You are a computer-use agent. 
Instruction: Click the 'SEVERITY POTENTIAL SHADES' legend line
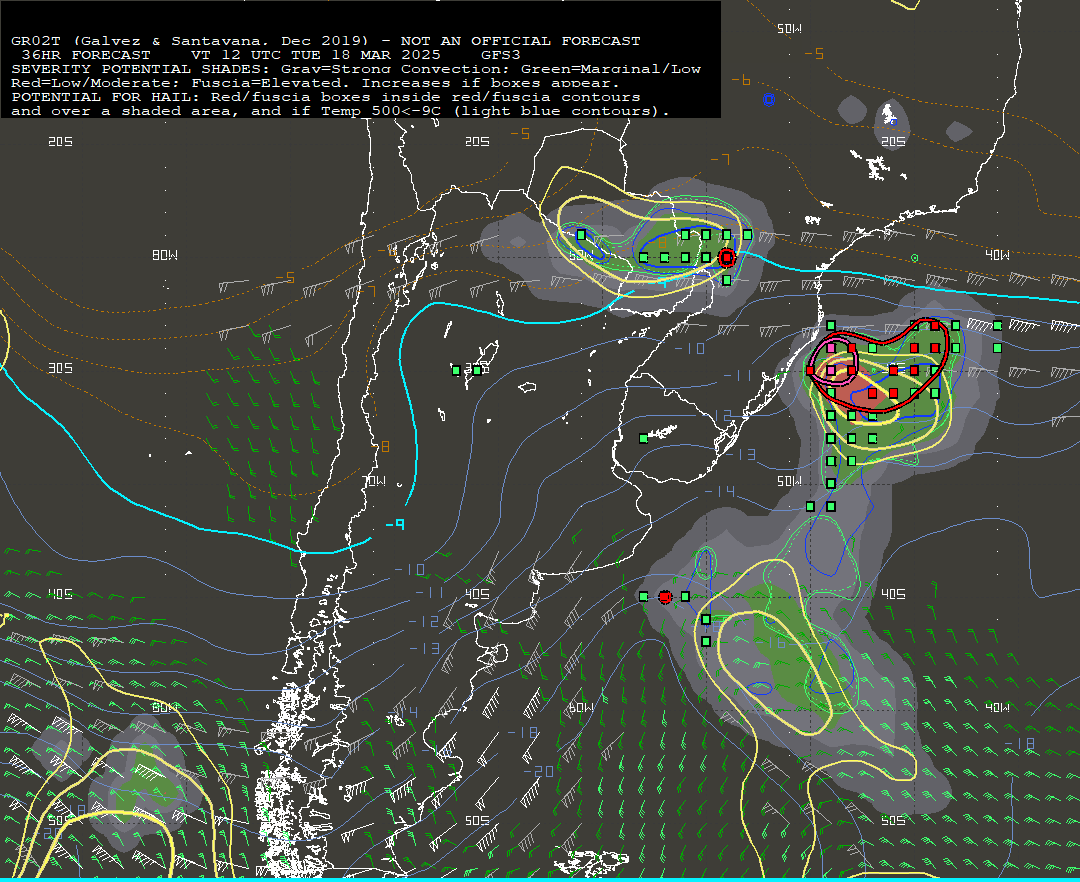[356, 69]
